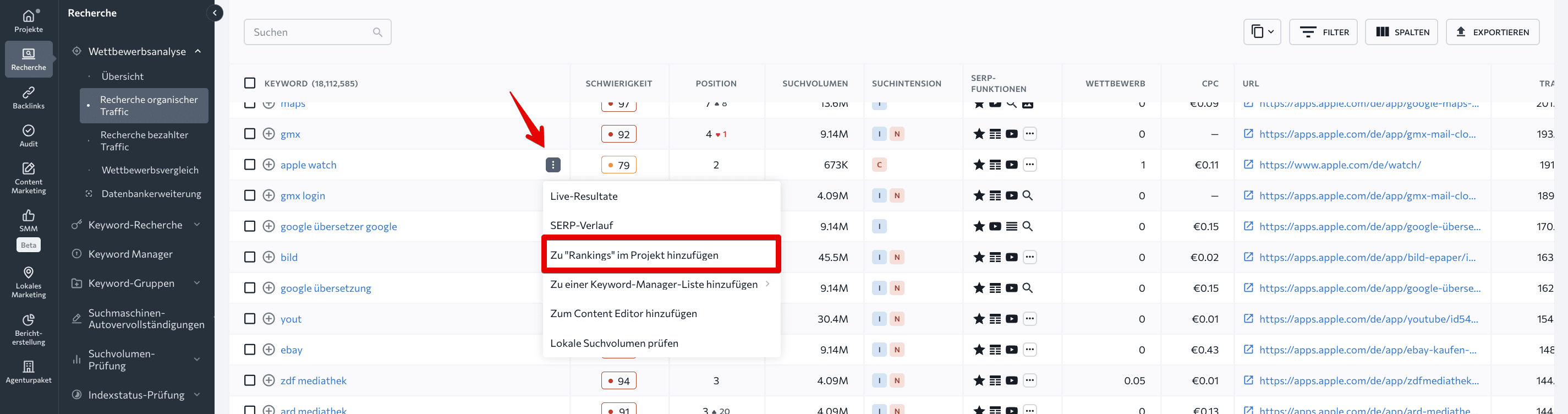
Task: Click the EXPORTIEREN button
Action: (1493, 32)
